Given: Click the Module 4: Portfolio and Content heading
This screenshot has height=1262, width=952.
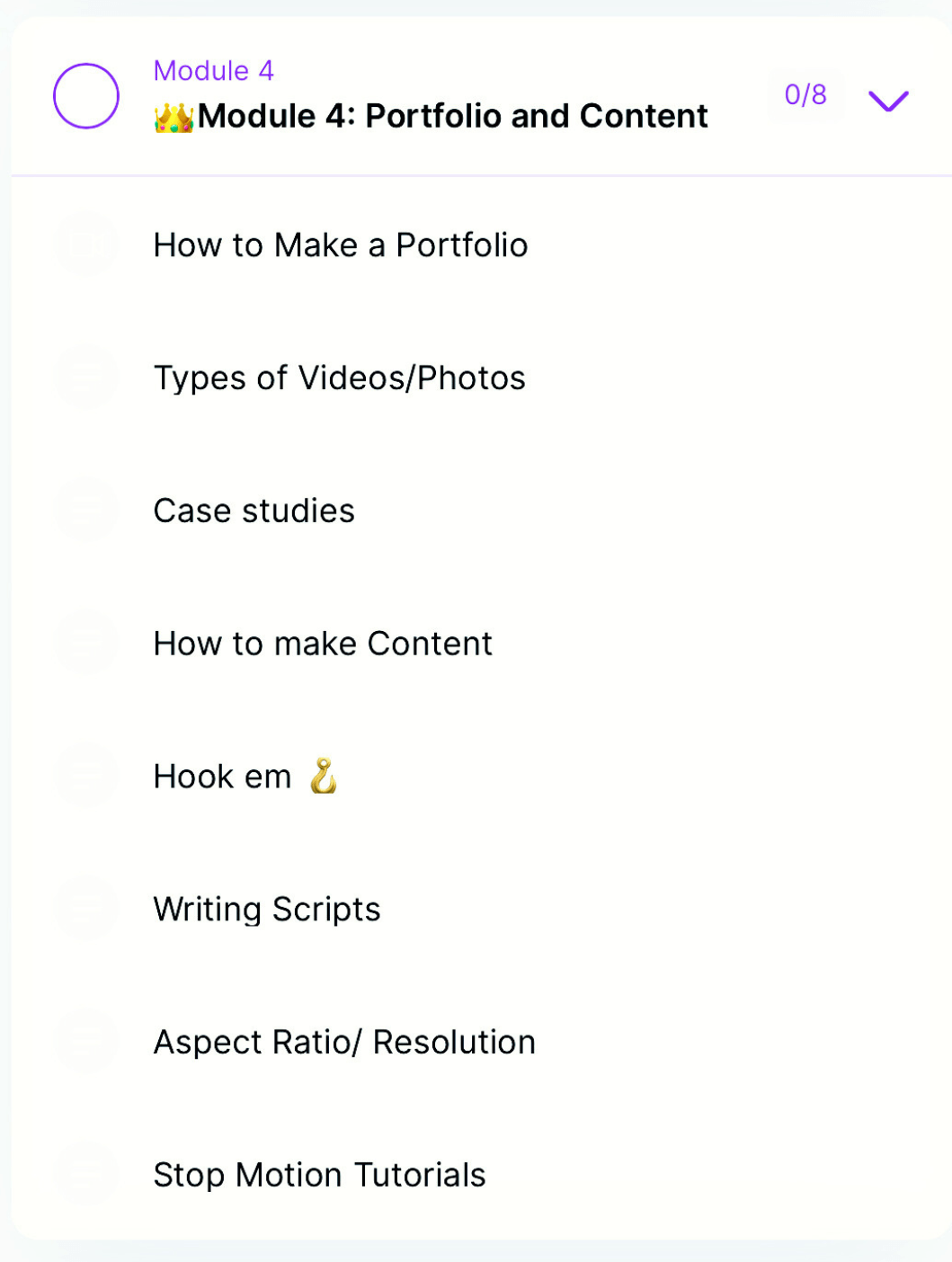Looking at the screenshot, I should pos(453,117).
